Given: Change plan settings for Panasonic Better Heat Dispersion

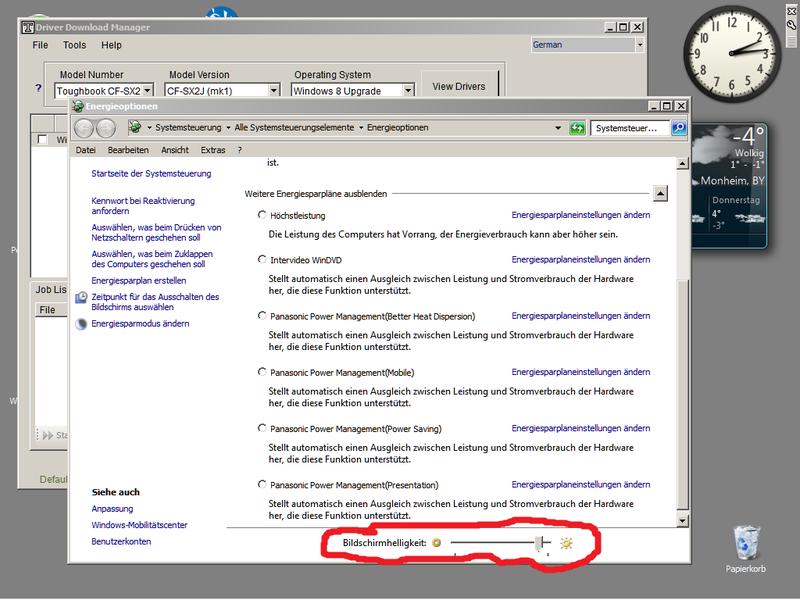Looking at the screenshot, I should click(x=581, y=315).
